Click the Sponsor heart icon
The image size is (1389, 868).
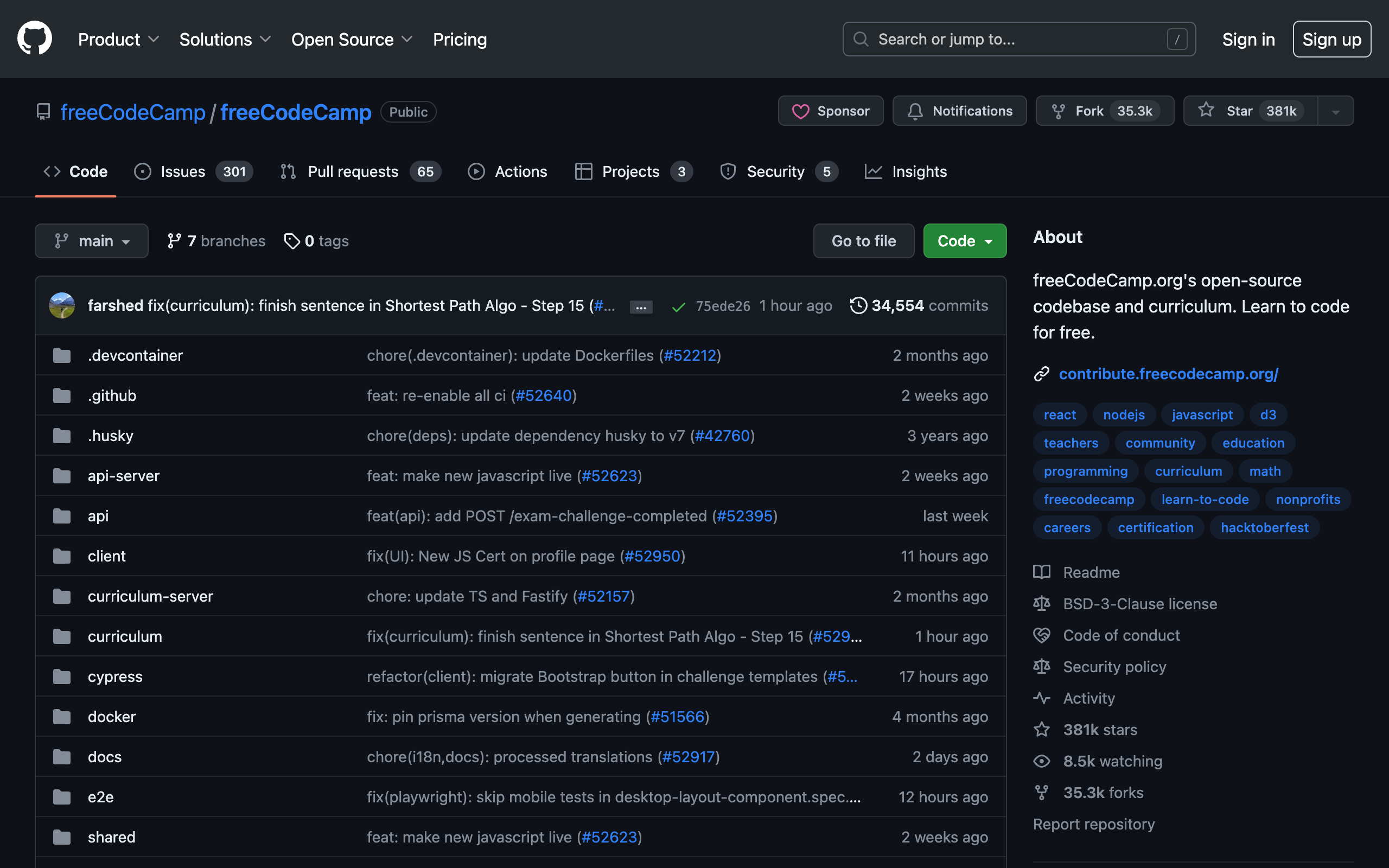[800, 111]
